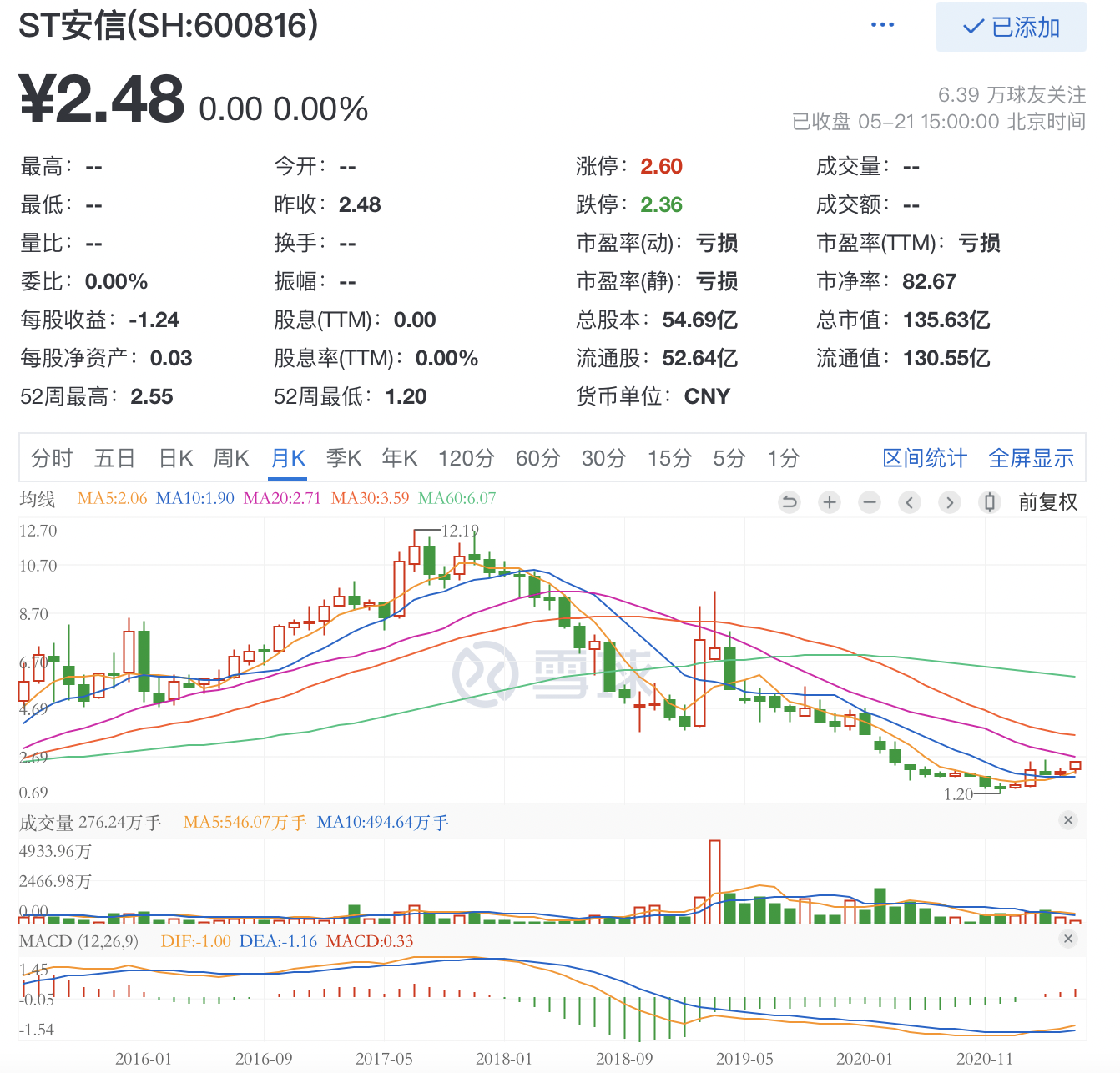Open the 均线 moving average settings

(x=37, y=499)
